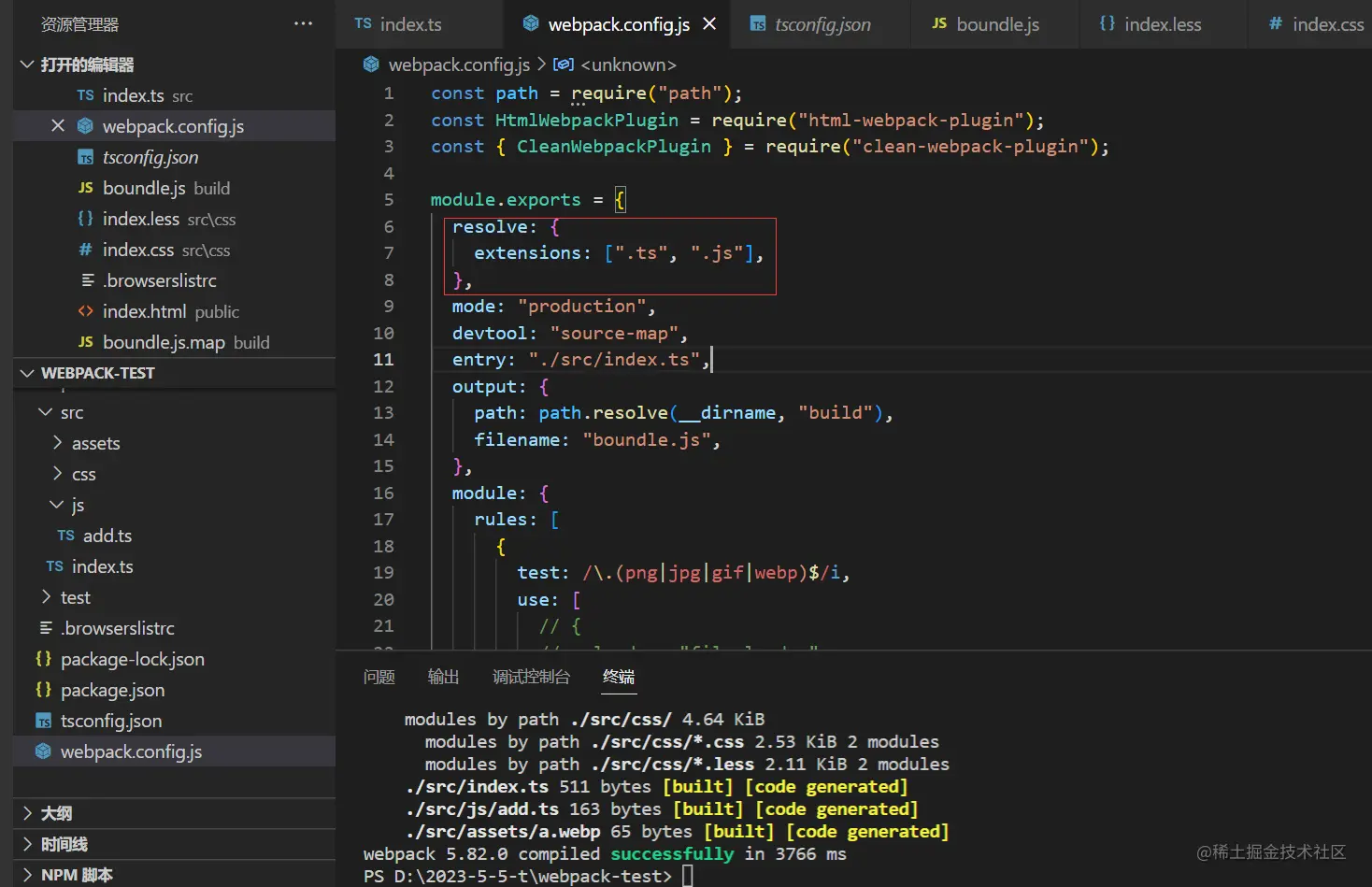The height and width of the screenshot is (887, 1372).
Task: Click the braces icon of the index.less tab
Action: (x=1108, y=23)
